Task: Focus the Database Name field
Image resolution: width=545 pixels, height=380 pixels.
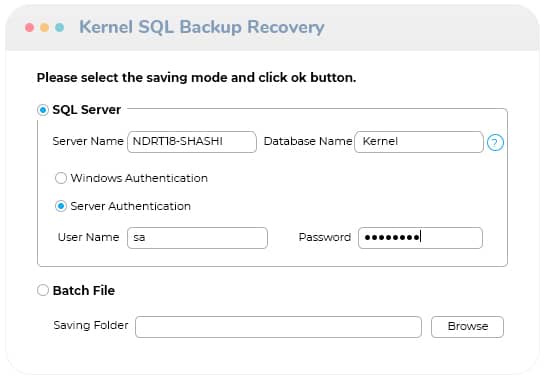Action: 419,142
